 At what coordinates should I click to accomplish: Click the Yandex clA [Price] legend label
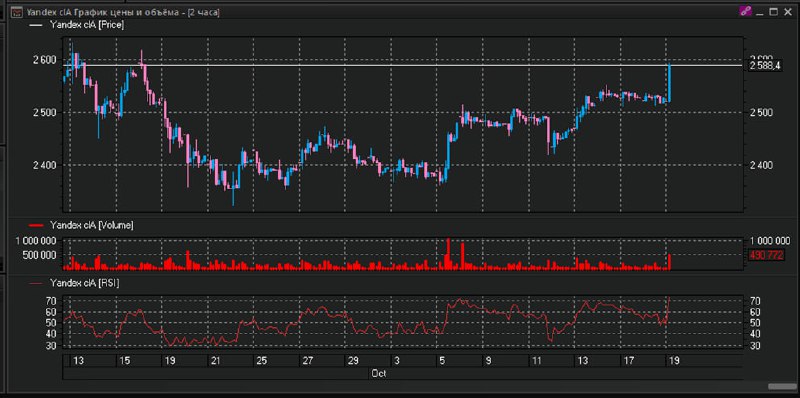87,24
